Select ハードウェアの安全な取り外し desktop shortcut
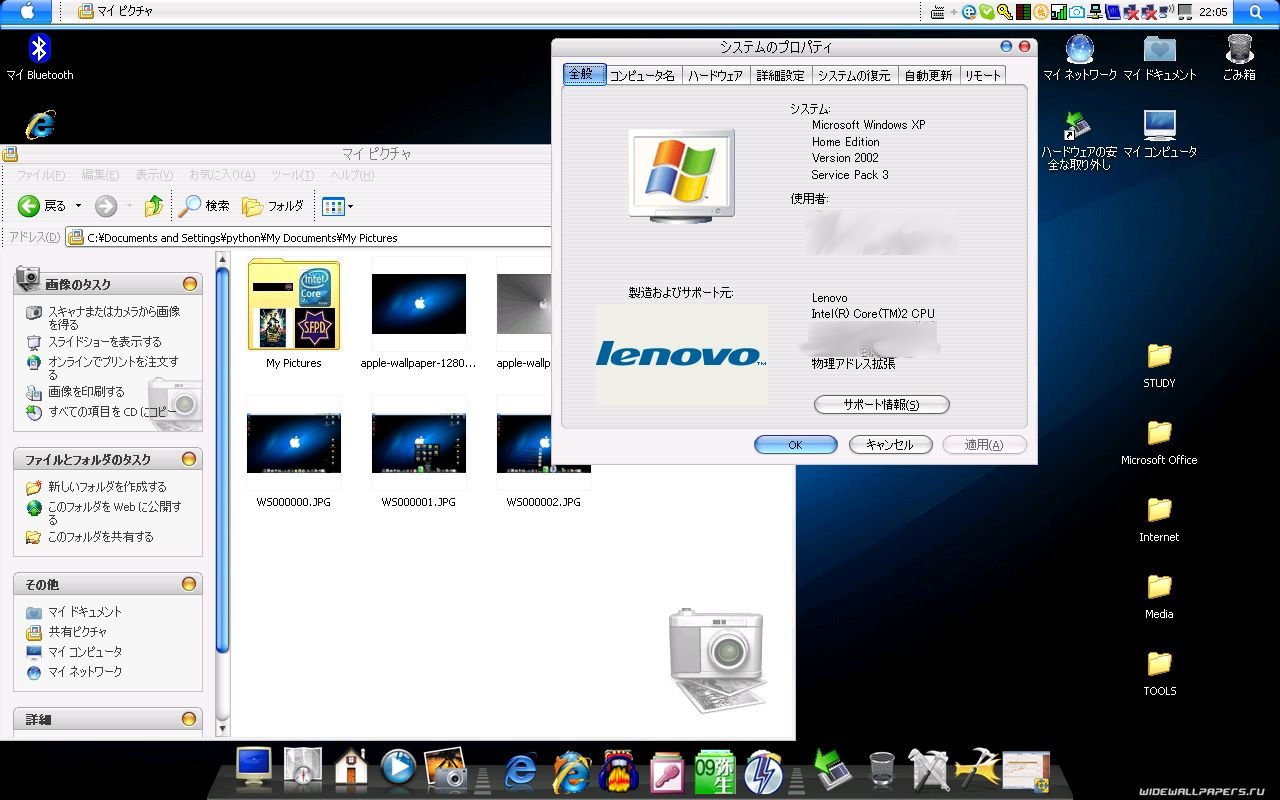The height and width of the screenshot is (800, 1280). [1077, 140]
